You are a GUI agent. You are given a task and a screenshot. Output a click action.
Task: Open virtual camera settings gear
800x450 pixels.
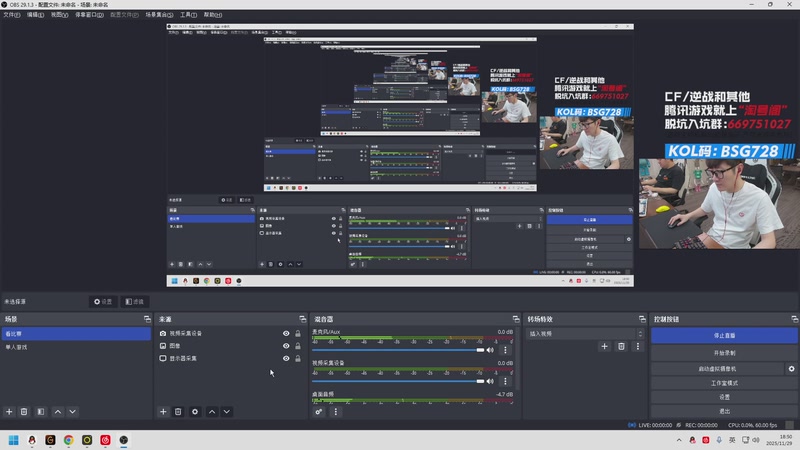point(791,368)
